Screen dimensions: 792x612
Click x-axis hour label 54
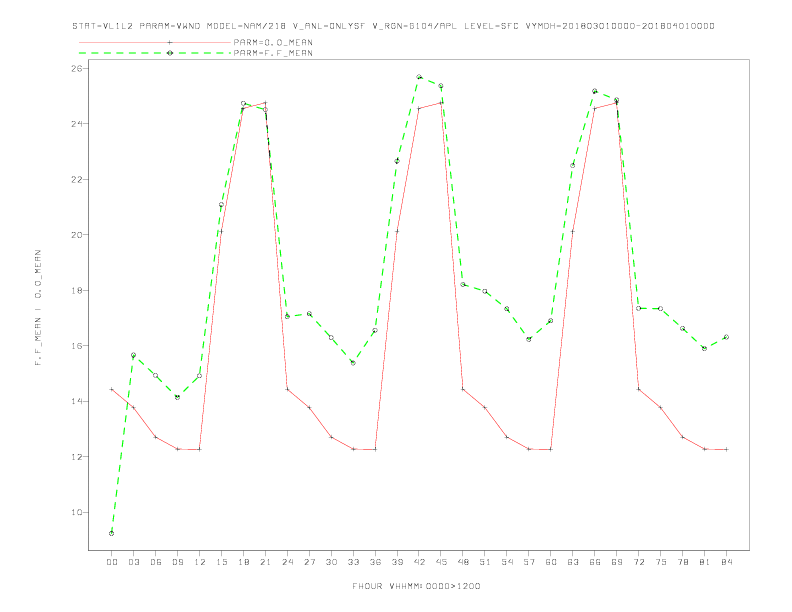coord(507,562)
